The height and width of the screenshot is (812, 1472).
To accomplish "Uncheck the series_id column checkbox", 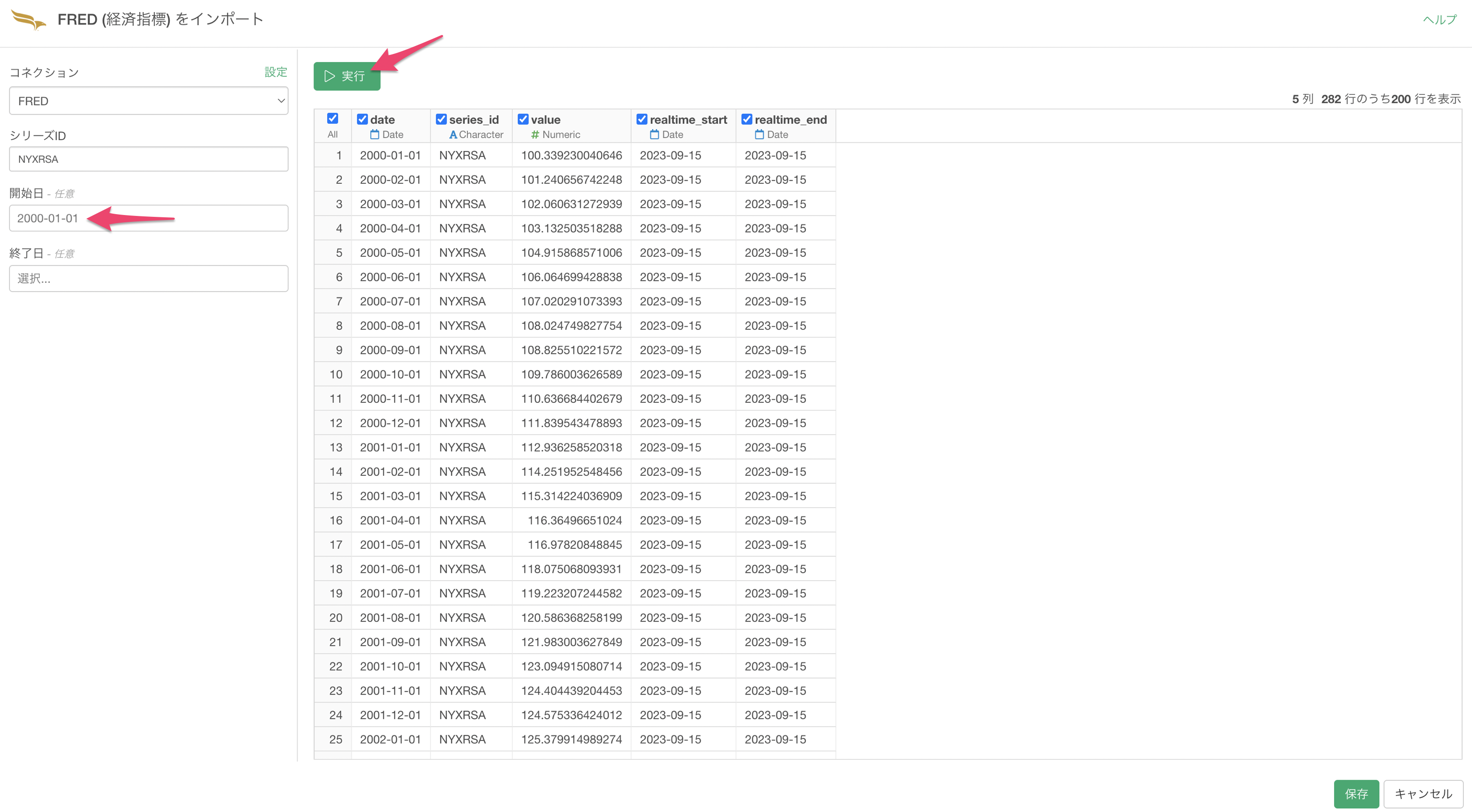I will [x=441, y=119].
